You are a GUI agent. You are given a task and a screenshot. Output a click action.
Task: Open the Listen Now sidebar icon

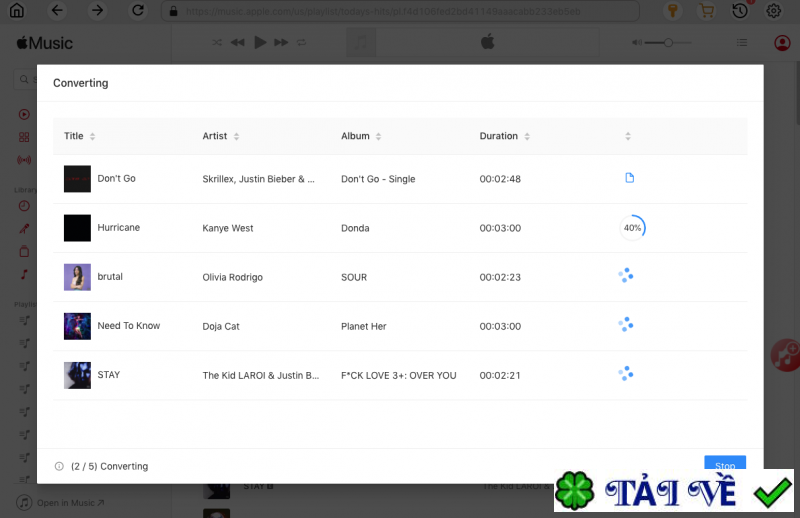[x=24, y=114]
